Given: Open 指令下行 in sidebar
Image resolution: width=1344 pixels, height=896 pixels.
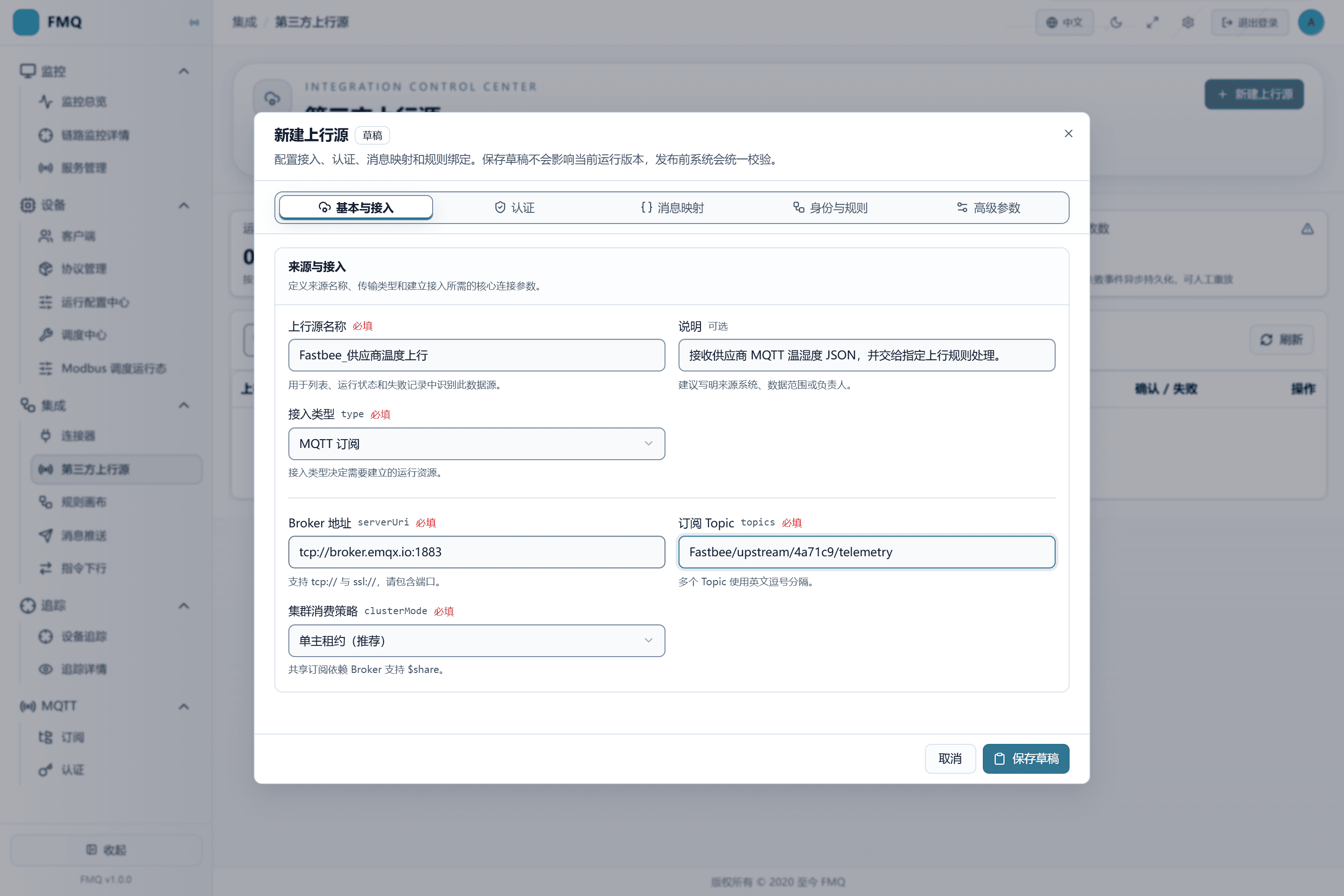Looking at the screenshot, I should point(117,568).
